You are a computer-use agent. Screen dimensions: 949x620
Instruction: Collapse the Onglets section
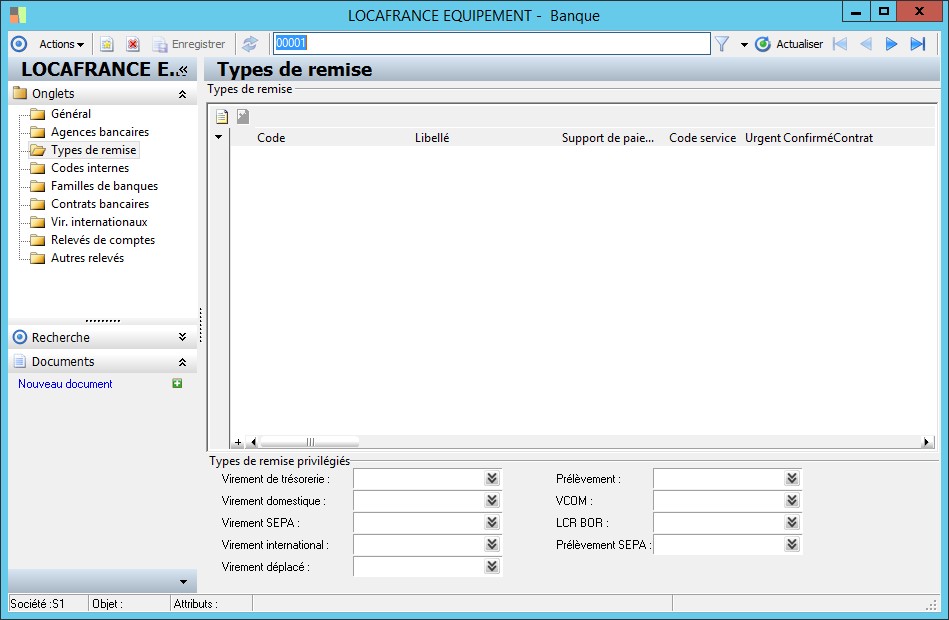pyautogui.click(x=182, y=94)
